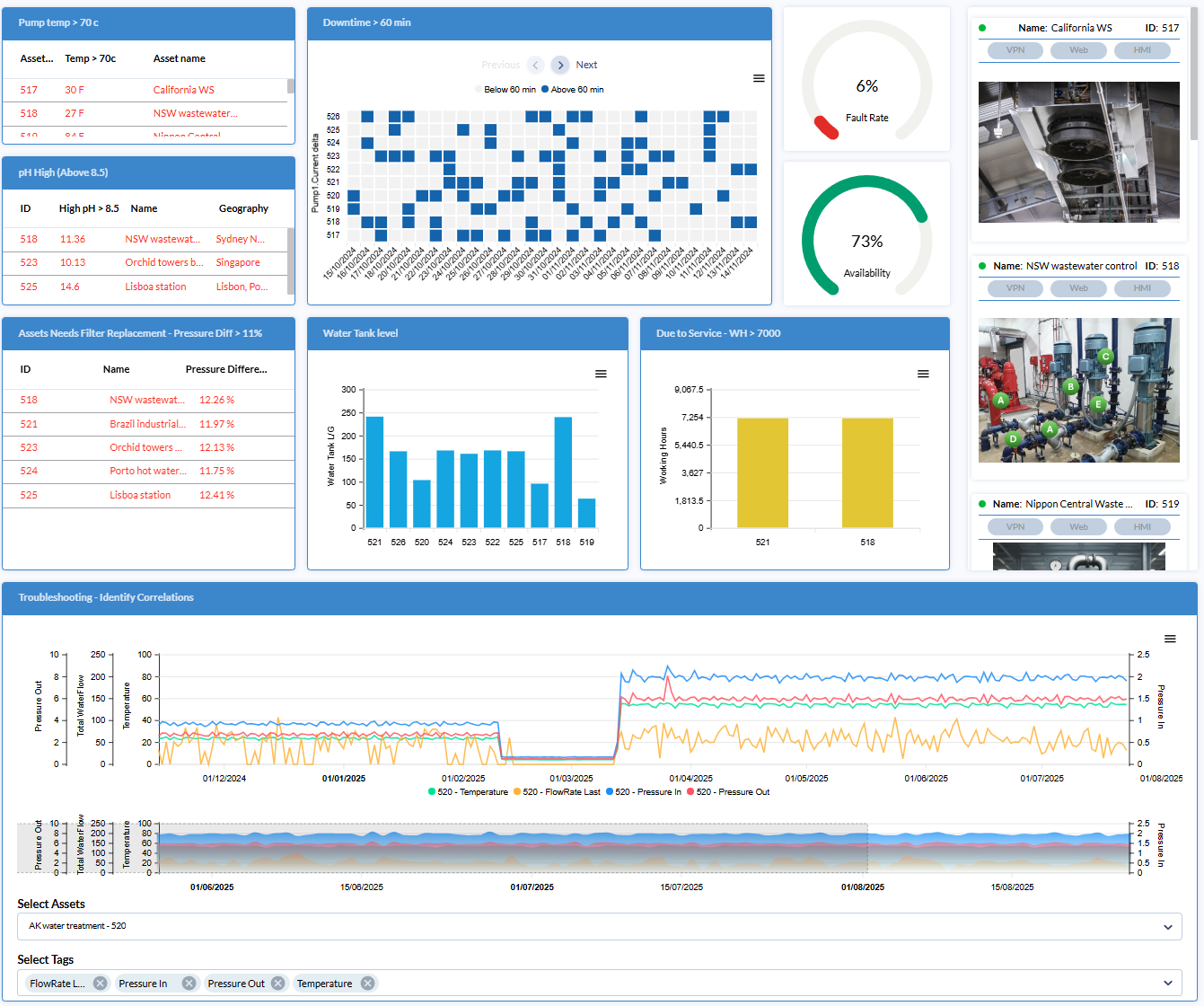Click the Next page arrow in Downtime

560,65
